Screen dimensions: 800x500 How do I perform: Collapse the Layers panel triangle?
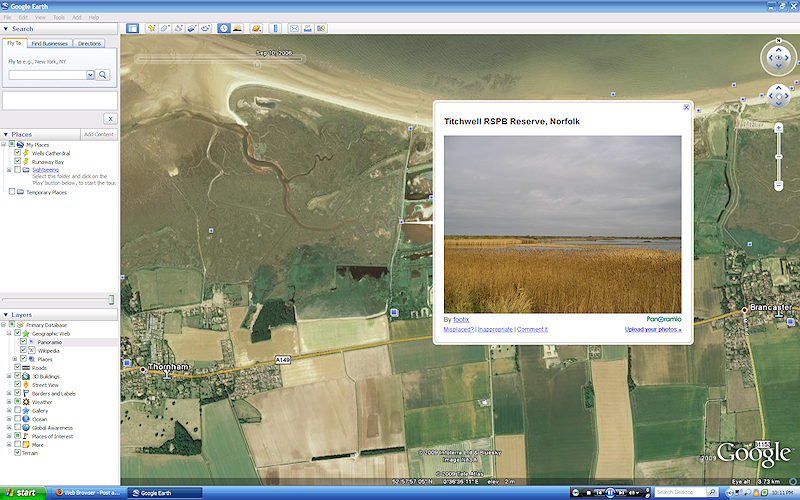6,315
